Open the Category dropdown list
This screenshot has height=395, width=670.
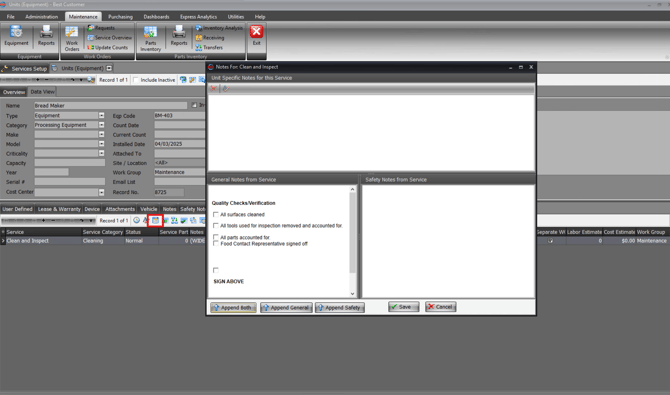[101, 125]
